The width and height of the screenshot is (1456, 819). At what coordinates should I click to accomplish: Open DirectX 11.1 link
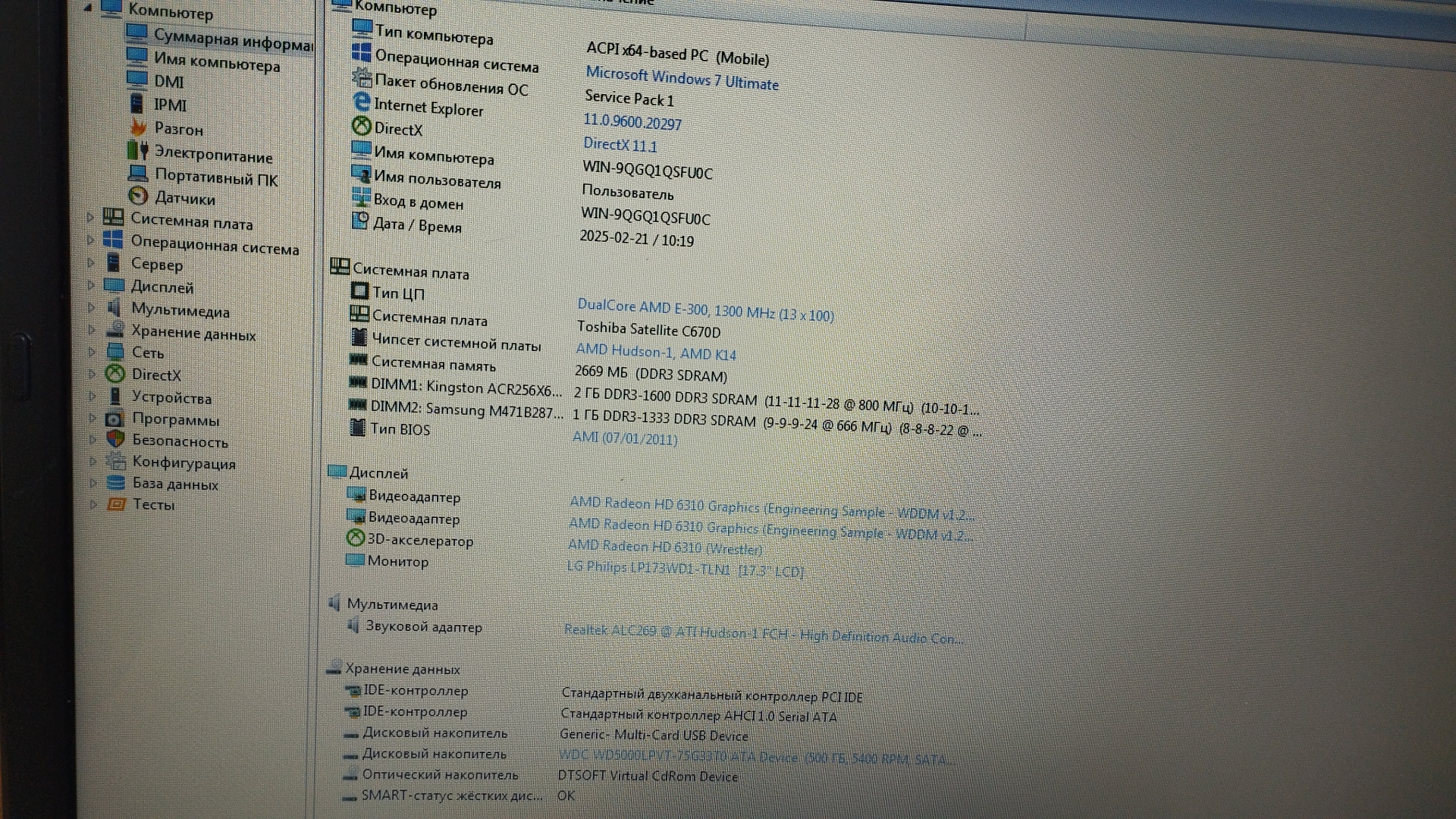pyautogui.click(x=620, y=144)
